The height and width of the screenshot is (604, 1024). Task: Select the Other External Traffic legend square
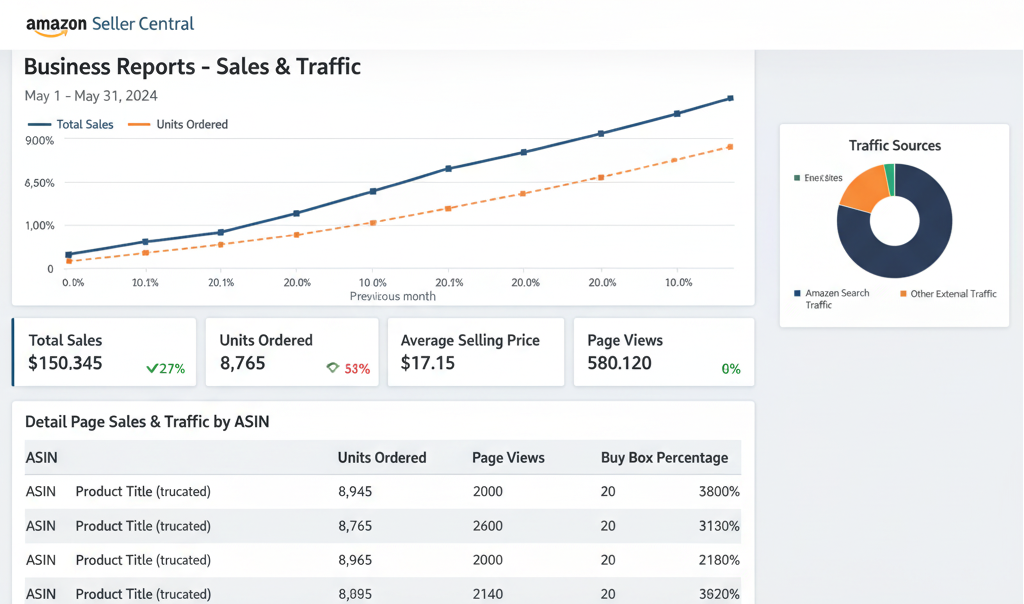click(x=904, y=293)
